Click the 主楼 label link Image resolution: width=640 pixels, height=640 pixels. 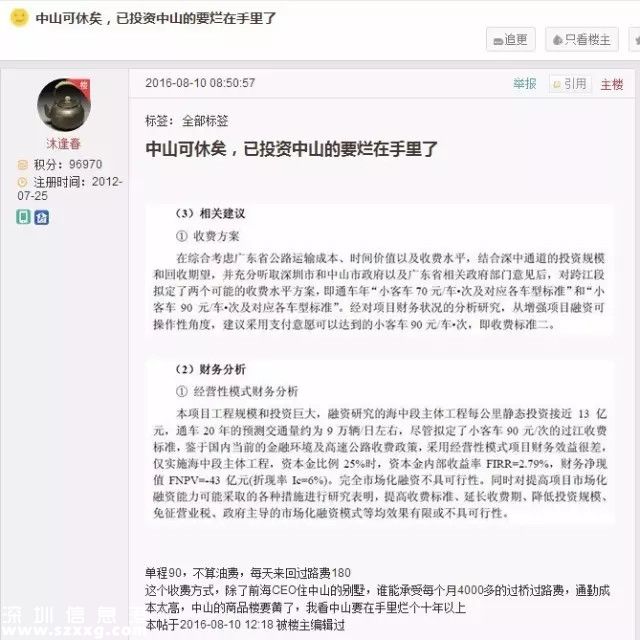(x=612, y=84)
